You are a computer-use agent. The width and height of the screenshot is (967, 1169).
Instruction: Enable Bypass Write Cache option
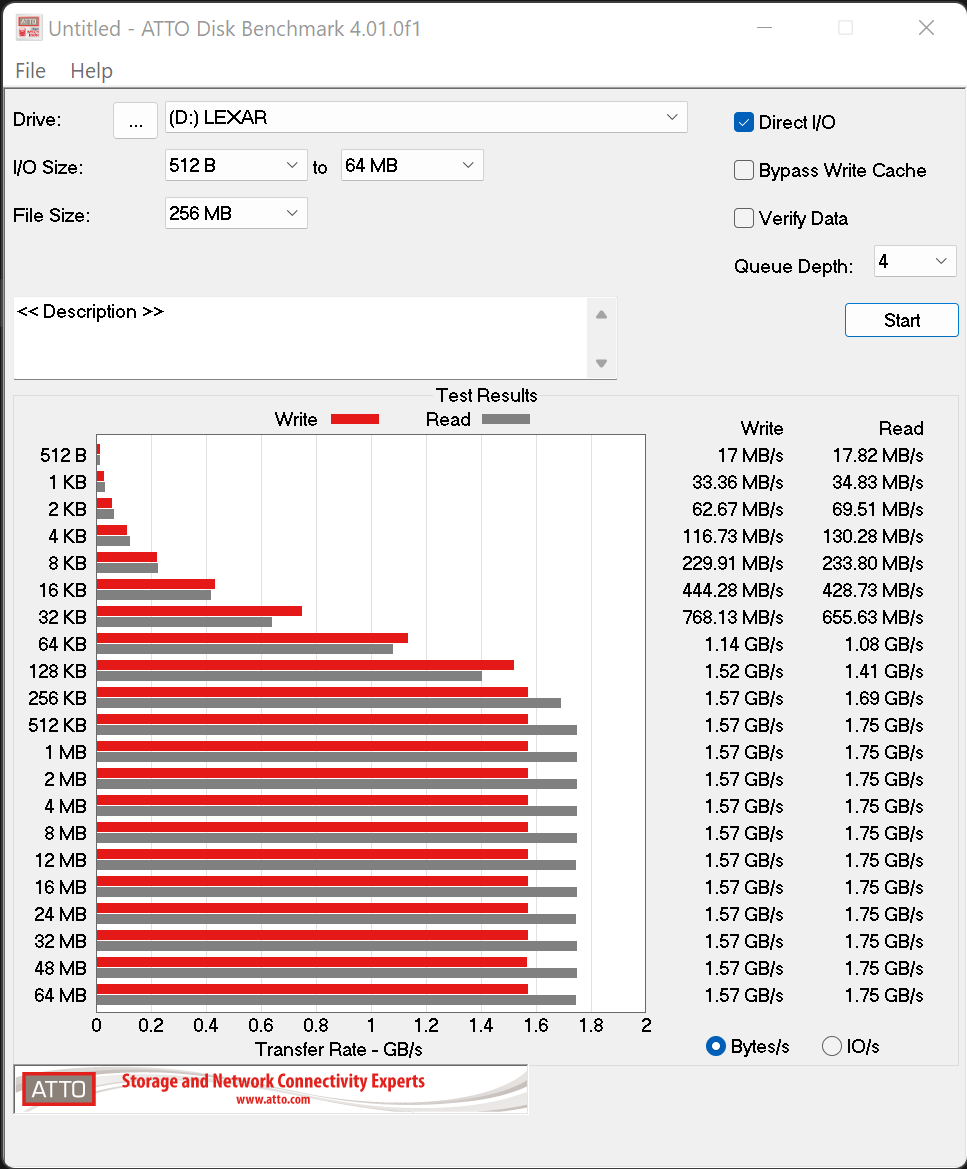coord(744,170)
